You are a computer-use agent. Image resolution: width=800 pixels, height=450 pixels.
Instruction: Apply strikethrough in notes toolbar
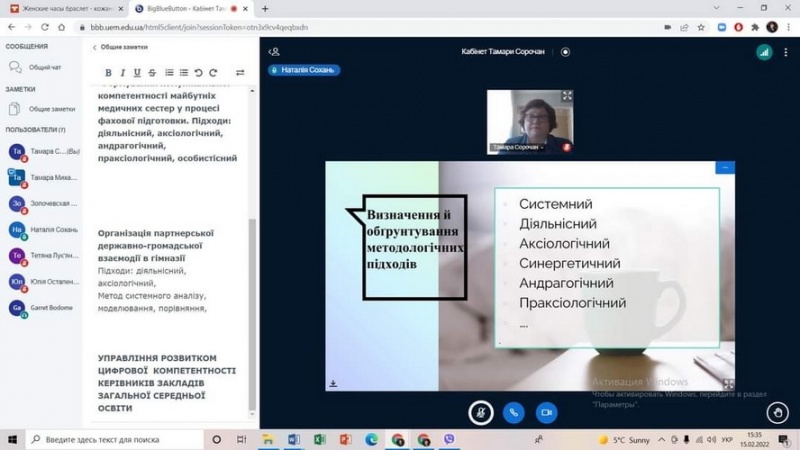click(152, 73)
